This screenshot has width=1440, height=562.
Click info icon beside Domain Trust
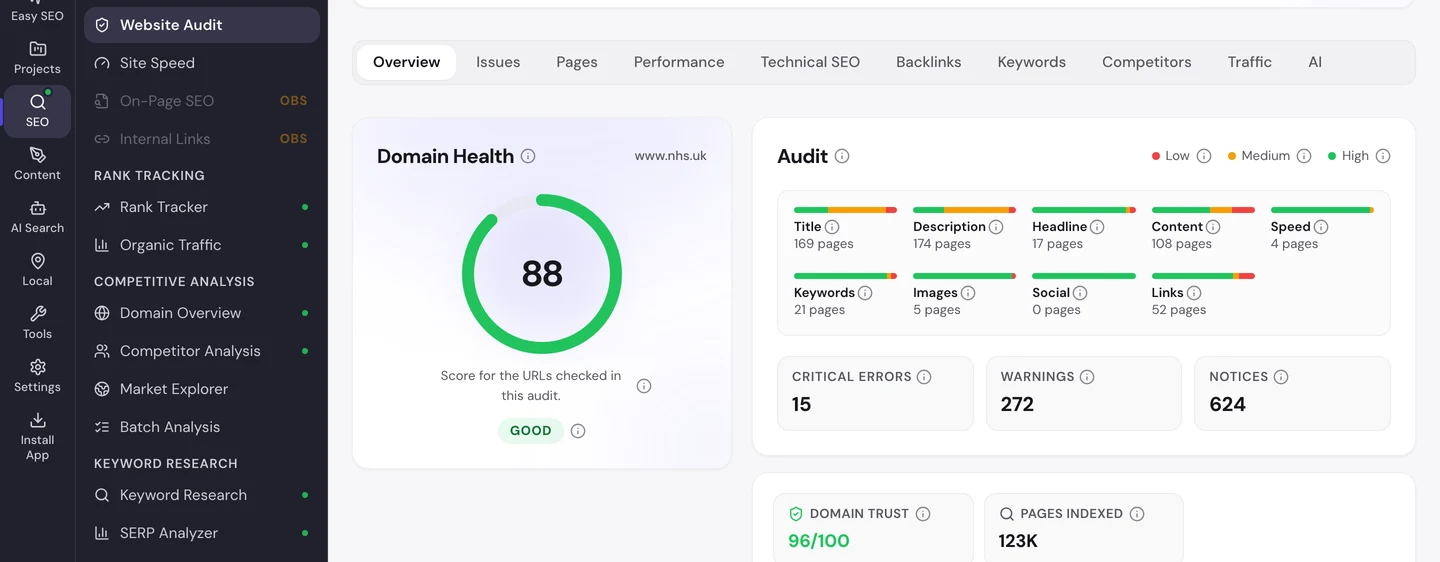click(x=923, y=514)
